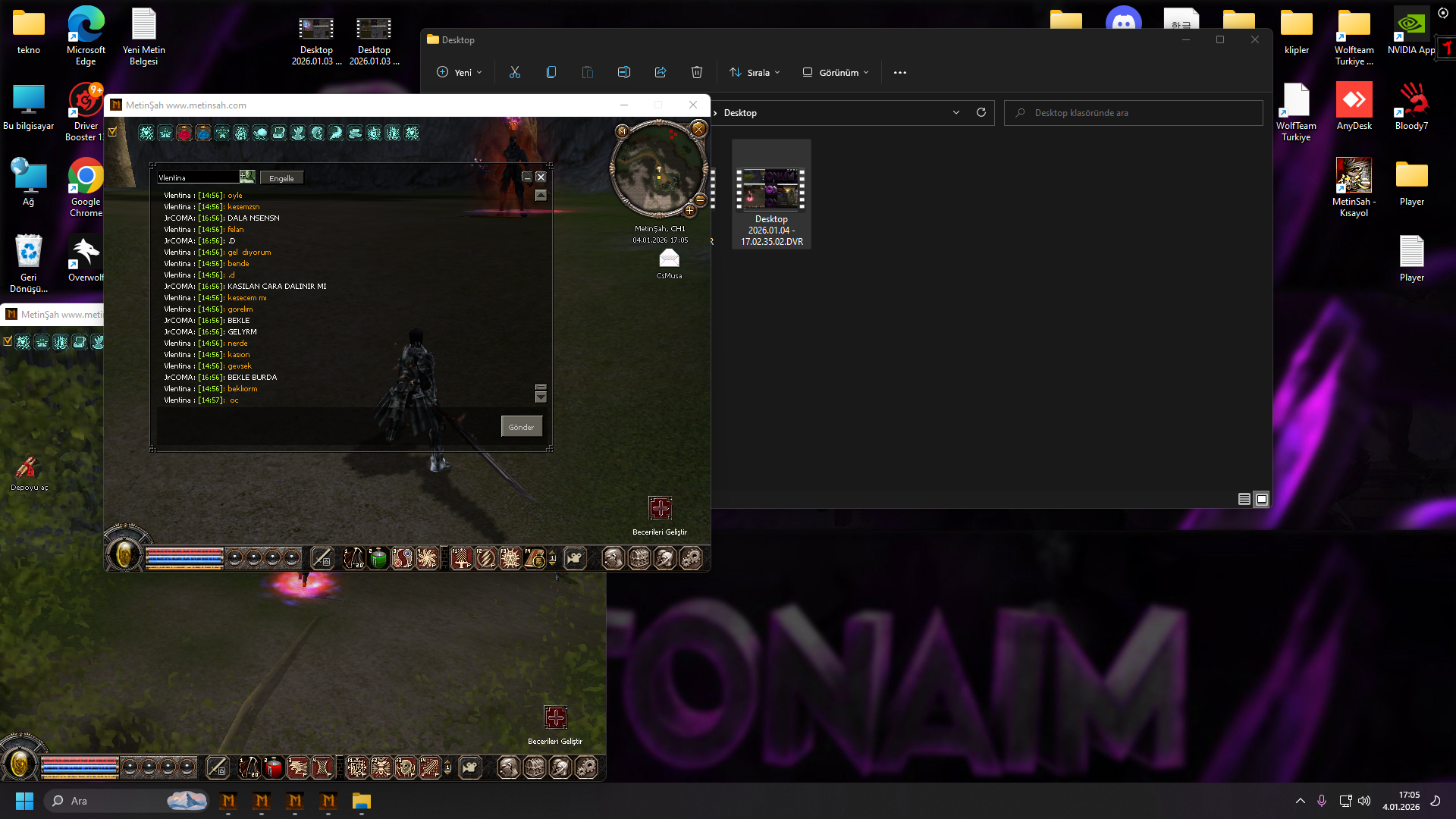This screenshot has width=1456, height=819.
Task: Open Google Chrome desktop shortcut
Action: pyautogui.click(x=86, y=188)
